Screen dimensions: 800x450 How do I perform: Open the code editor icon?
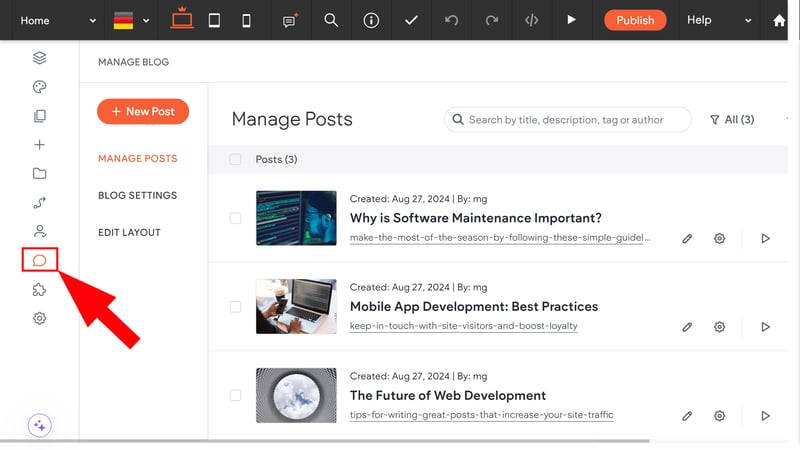[532, 20]
